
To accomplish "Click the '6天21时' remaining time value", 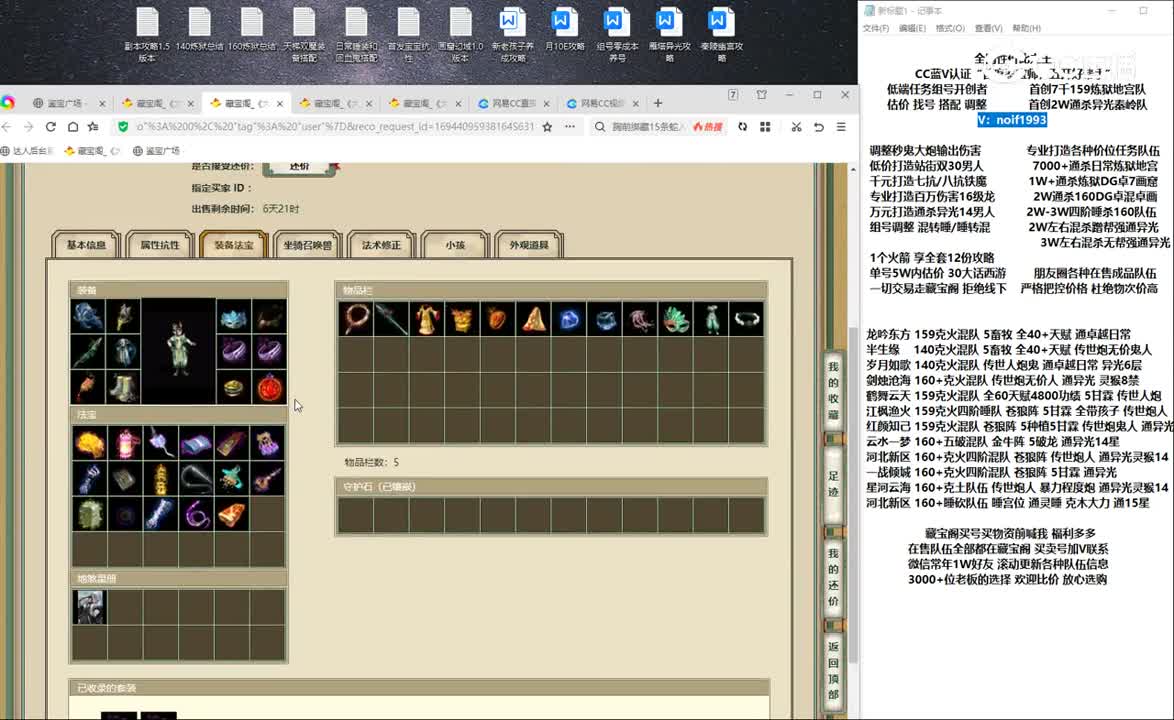I will click(x=281, y=209).
